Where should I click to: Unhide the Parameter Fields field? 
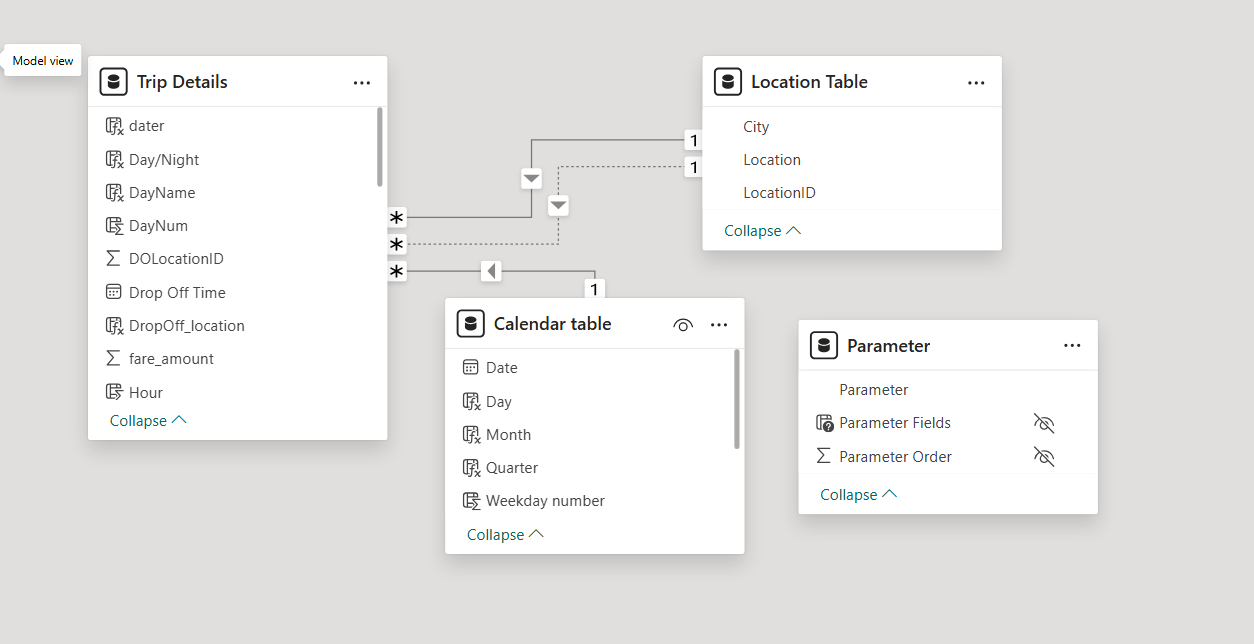(1044, 424)
